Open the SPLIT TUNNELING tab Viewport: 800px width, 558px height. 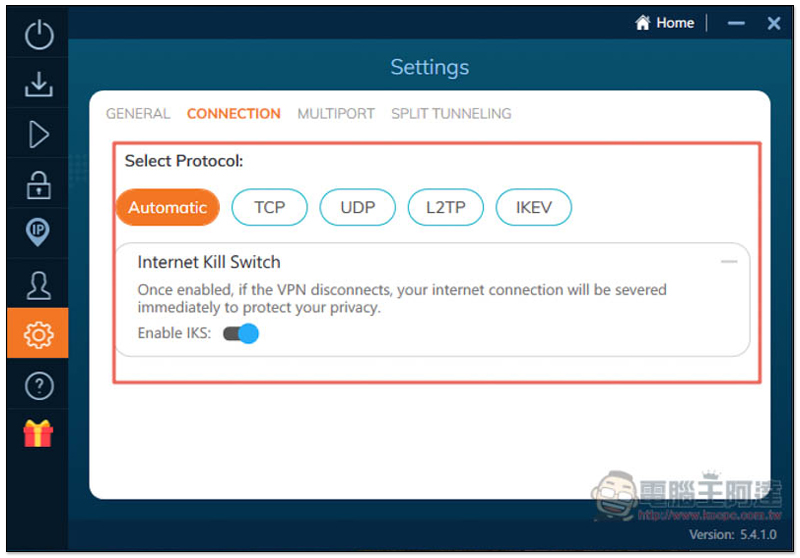451,114
